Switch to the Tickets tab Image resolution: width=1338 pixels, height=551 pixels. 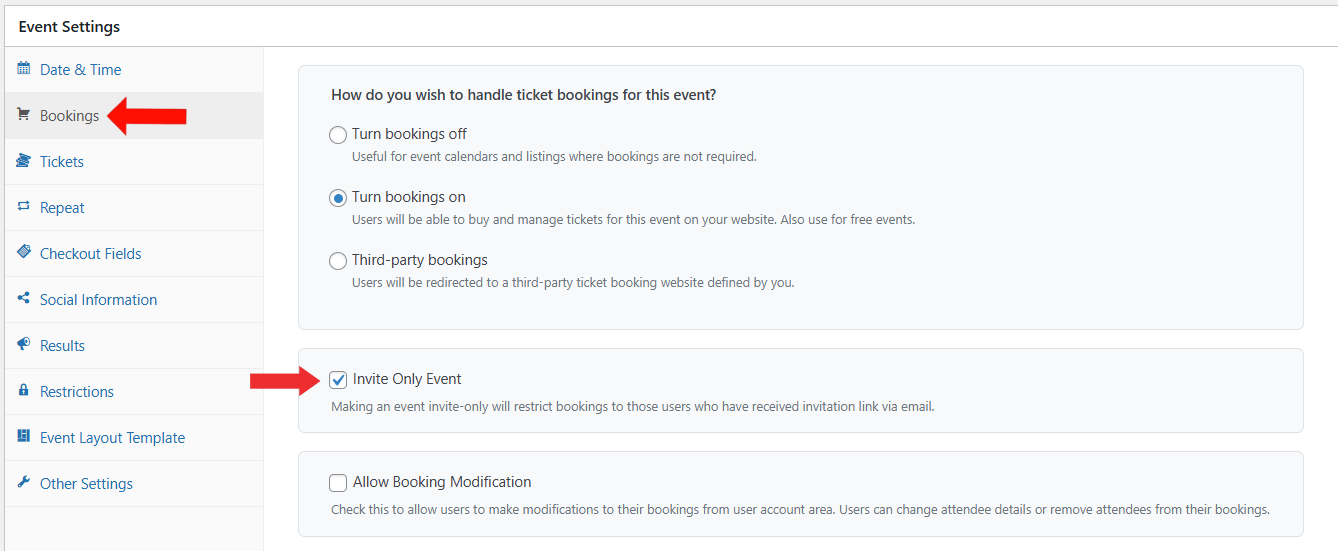(x=134, y=162)
